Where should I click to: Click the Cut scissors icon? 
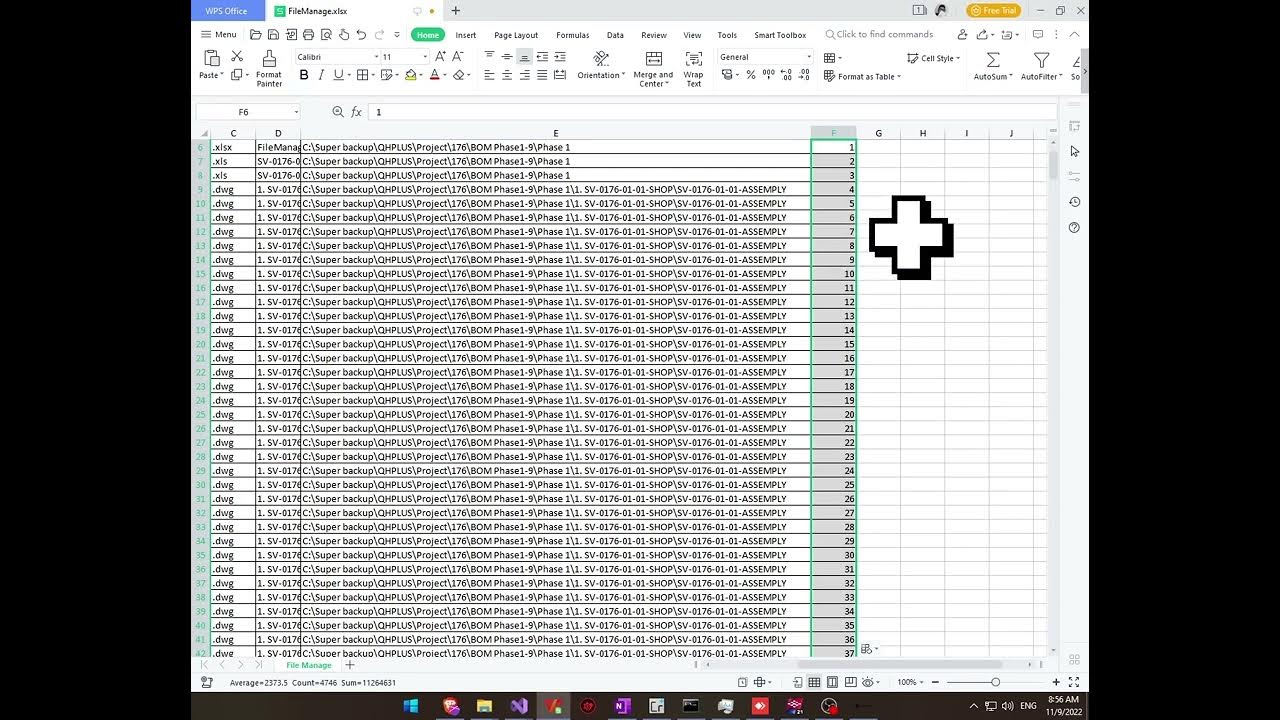coord(237,57)
